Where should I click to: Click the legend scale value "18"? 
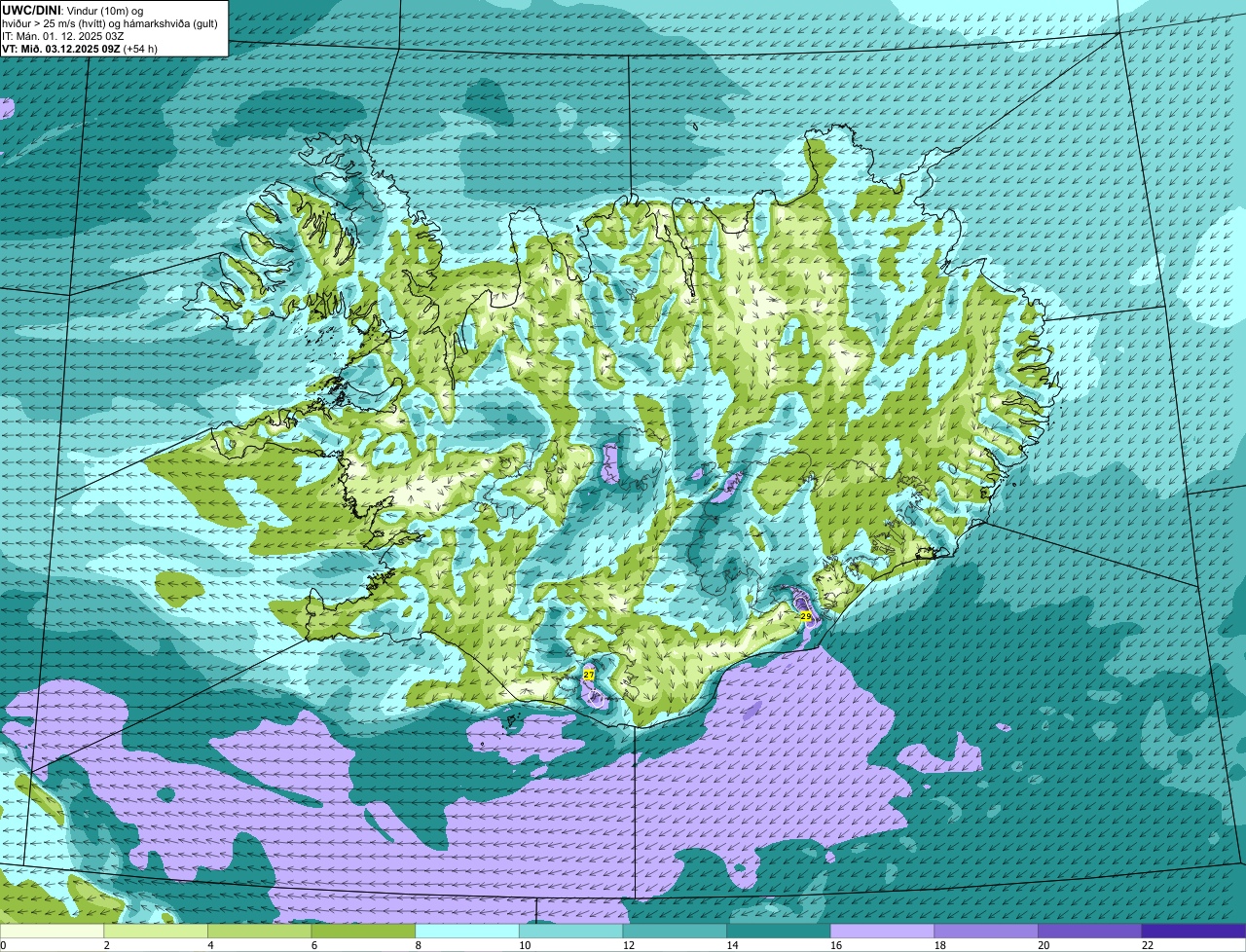(x=939, y=945)
